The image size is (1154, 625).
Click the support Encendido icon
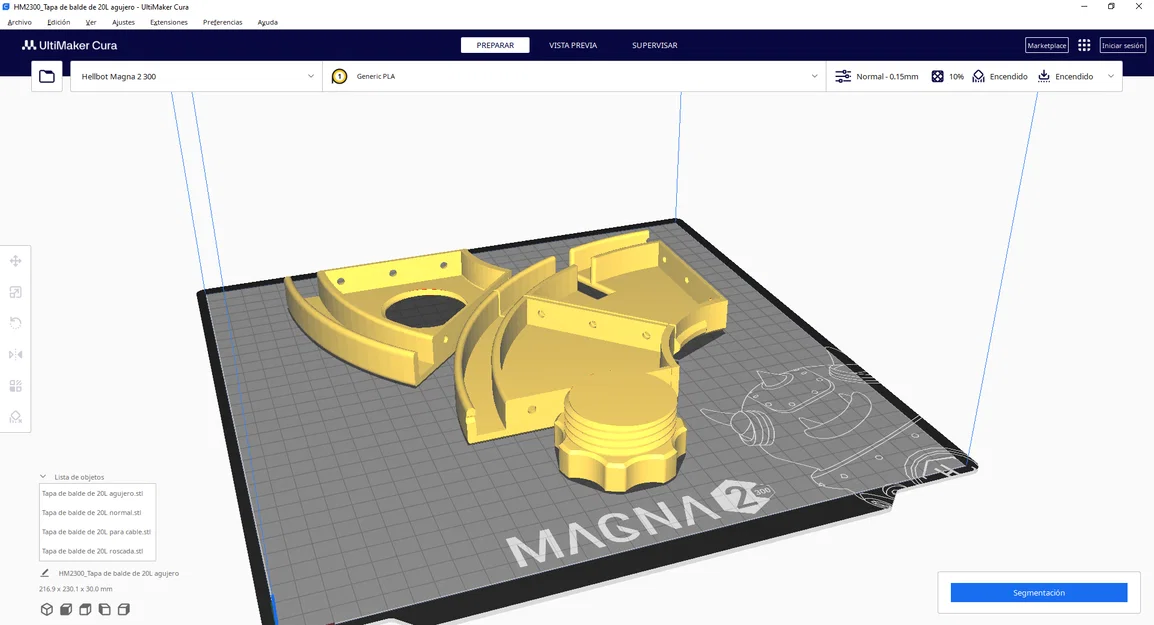pos(978,77)
